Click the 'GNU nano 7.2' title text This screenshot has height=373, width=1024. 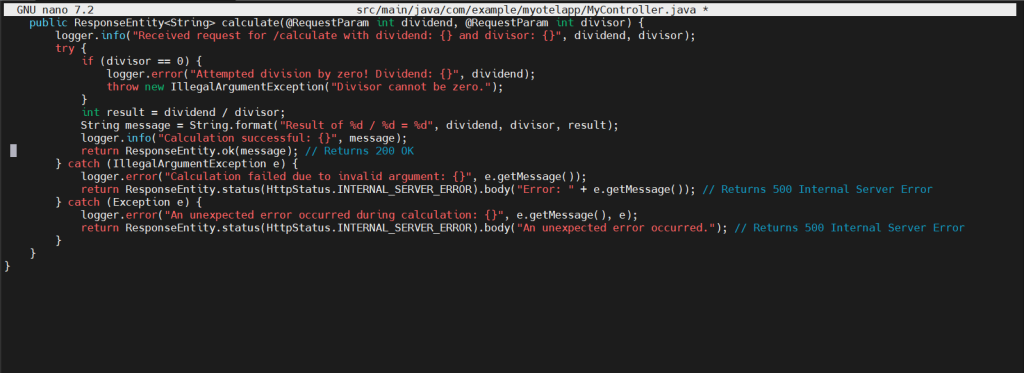tap(55, 10)
